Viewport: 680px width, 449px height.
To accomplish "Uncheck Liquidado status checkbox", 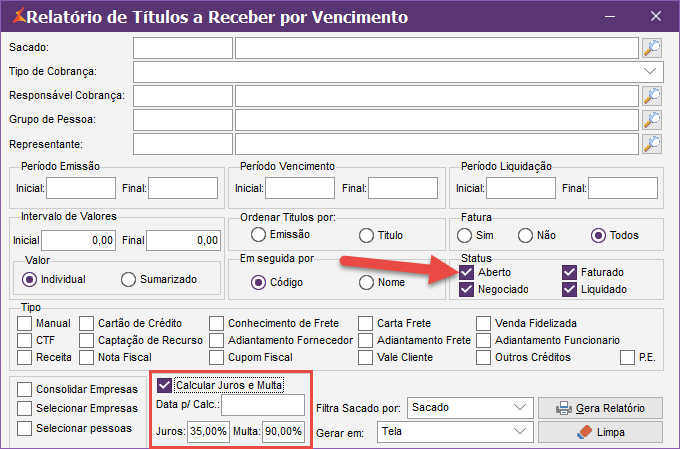I will (x=569, y=289).
